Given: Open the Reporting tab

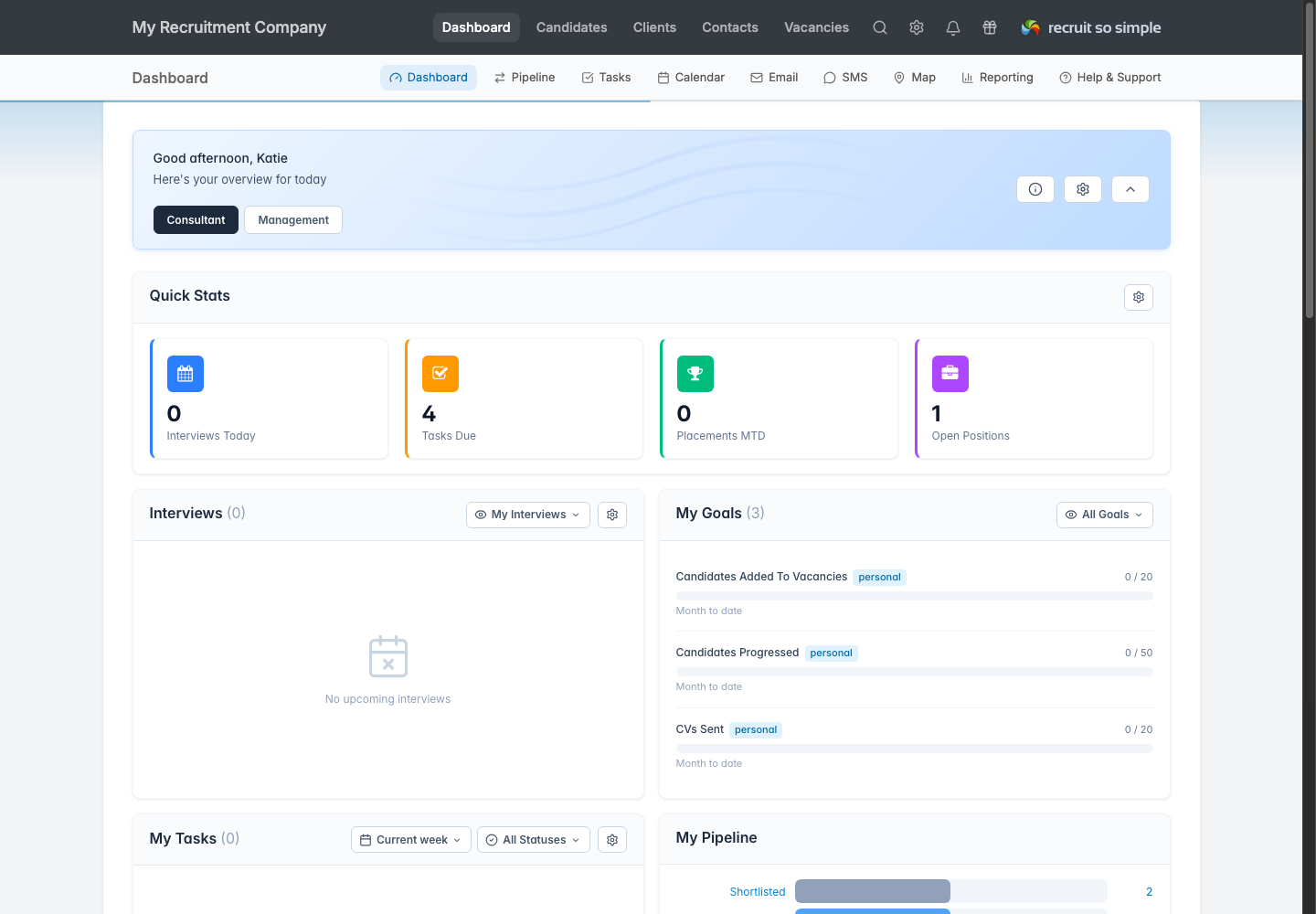Looking at the screenshot, I should [x=998, y=78].
